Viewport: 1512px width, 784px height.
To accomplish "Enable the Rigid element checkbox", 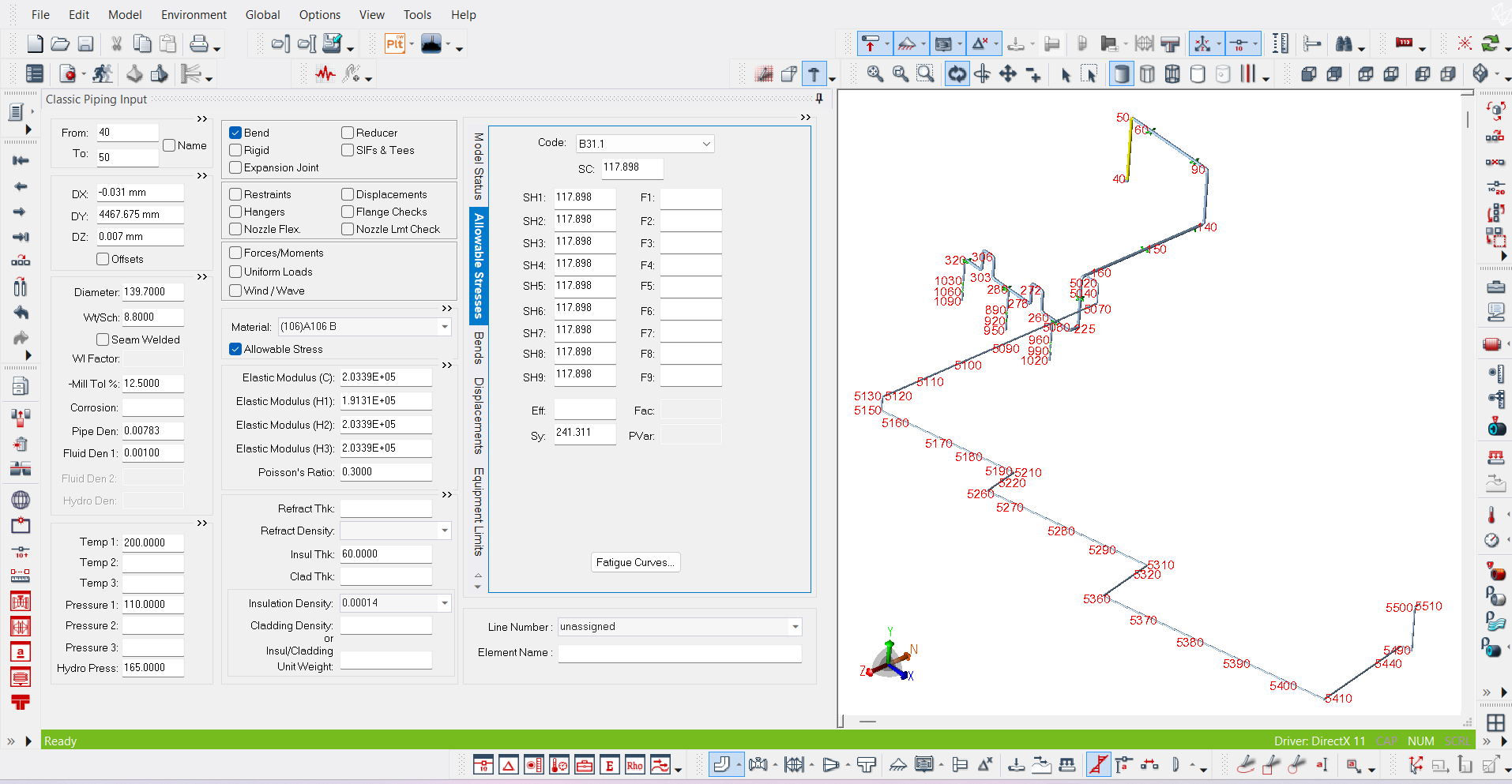I will (x=235, y=150).
